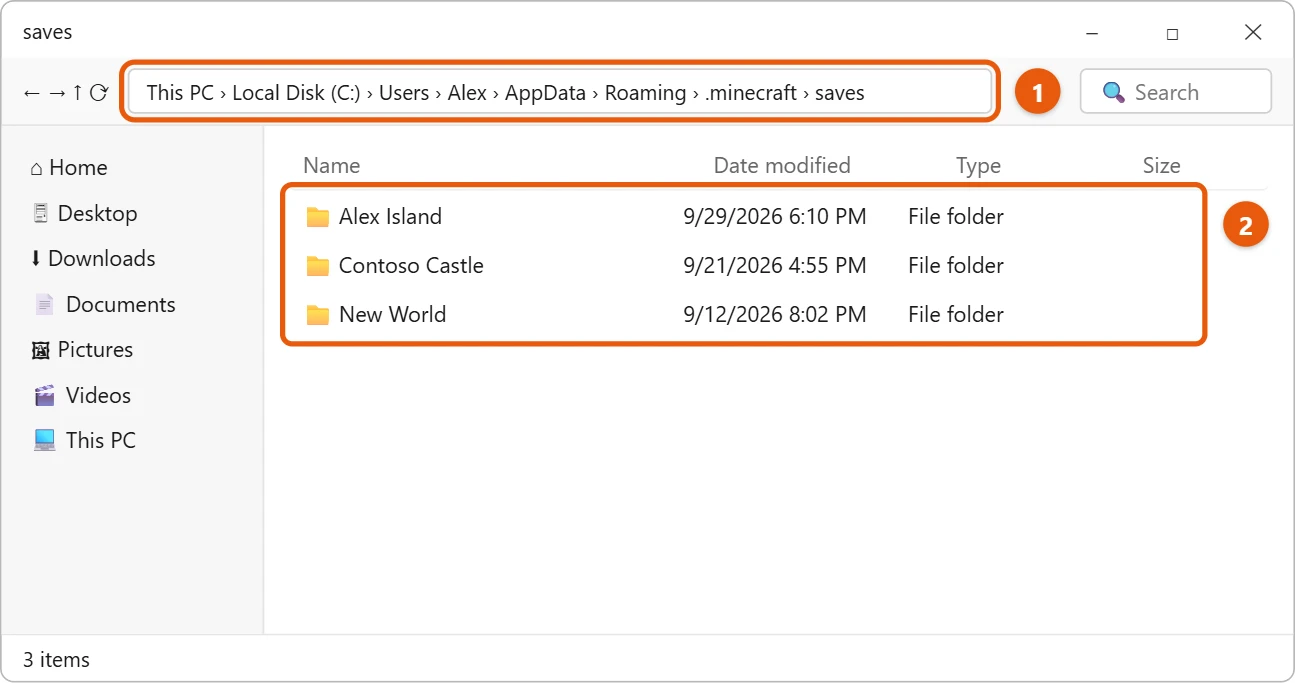This screenshot has width=1295, height=683.
Task: Minimize the saves window
Action: (1091, 33)
